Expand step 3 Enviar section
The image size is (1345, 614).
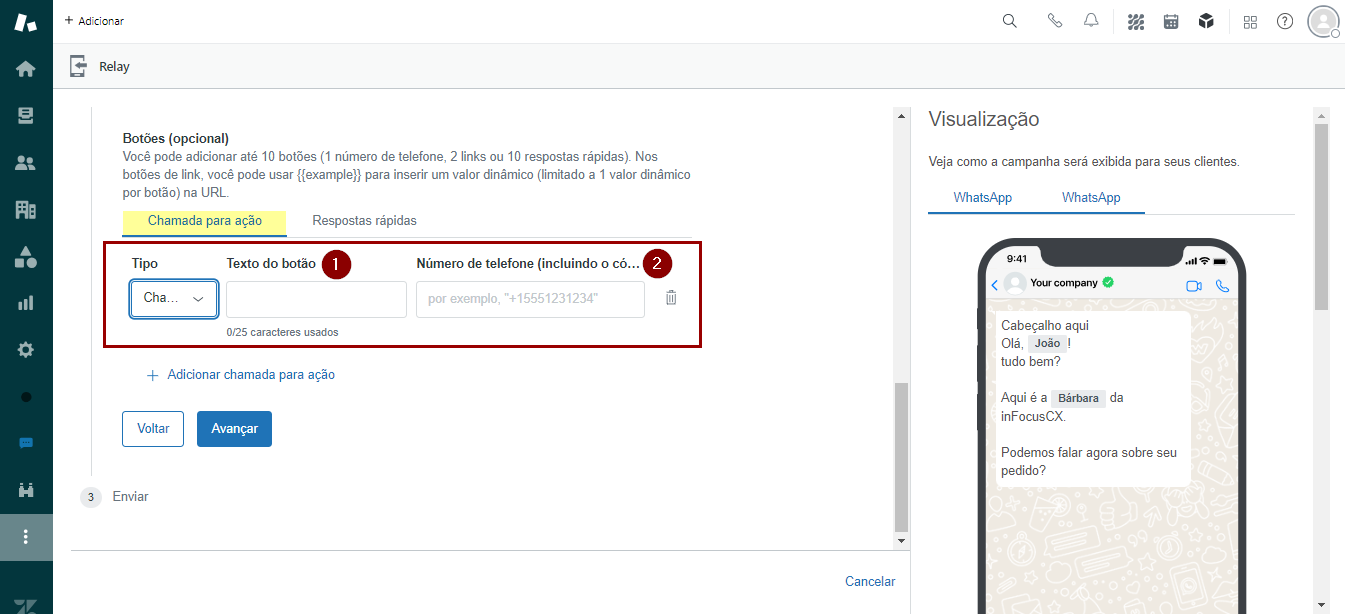(x=130, y=496)
